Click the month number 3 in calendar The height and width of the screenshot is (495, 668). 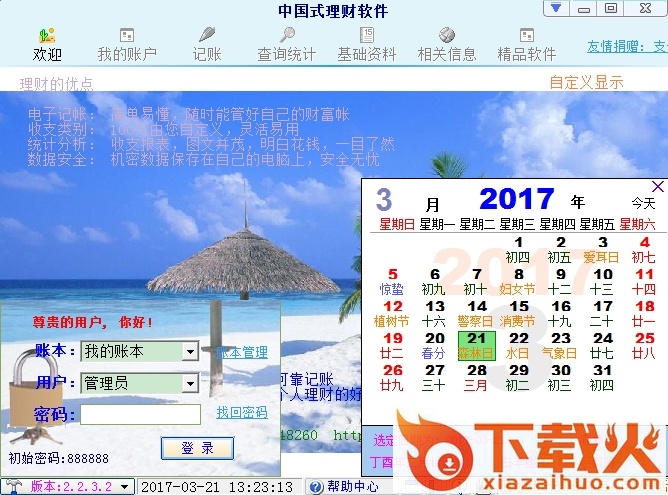coord(384,199)
